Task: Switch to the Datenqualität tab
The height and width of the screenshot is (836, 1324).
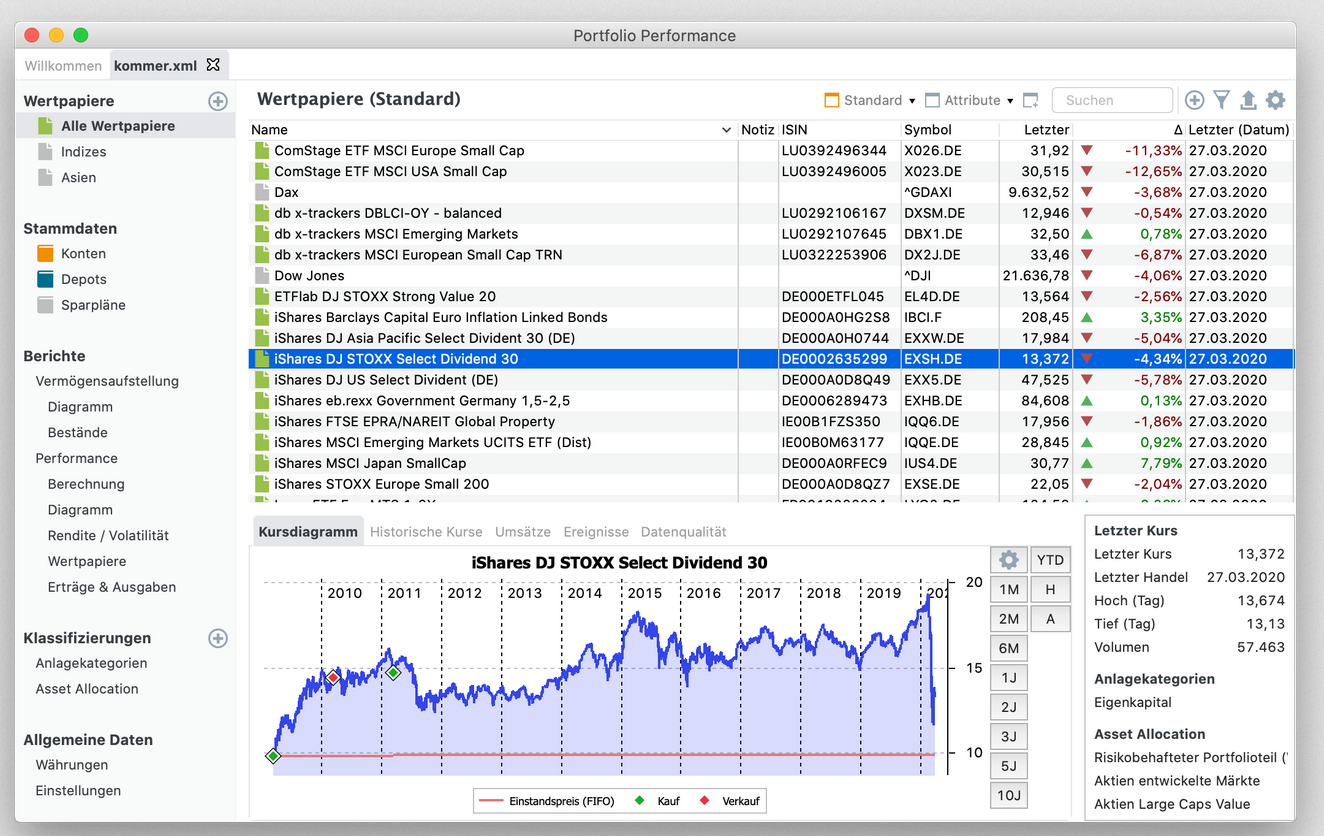Action: 684,532
